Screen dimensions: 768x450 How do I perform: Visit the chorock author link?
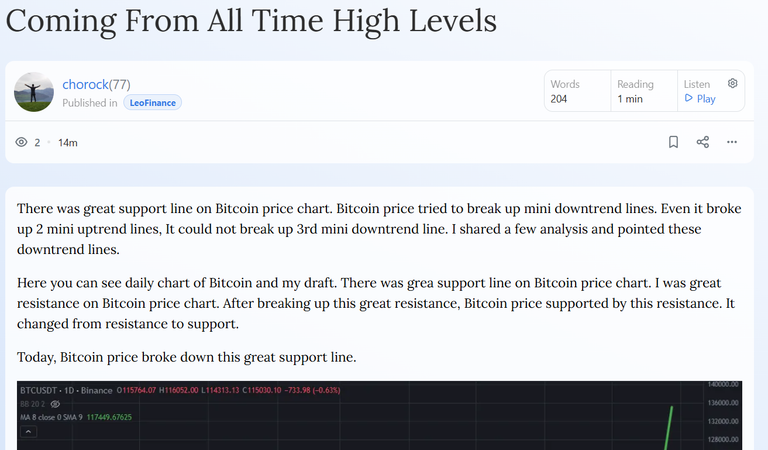[85, 84]
